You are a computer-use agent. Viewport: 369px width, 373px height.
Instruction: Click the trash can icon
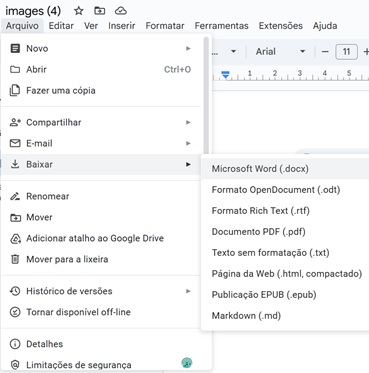pyautogui.click(x=15, y=259)
